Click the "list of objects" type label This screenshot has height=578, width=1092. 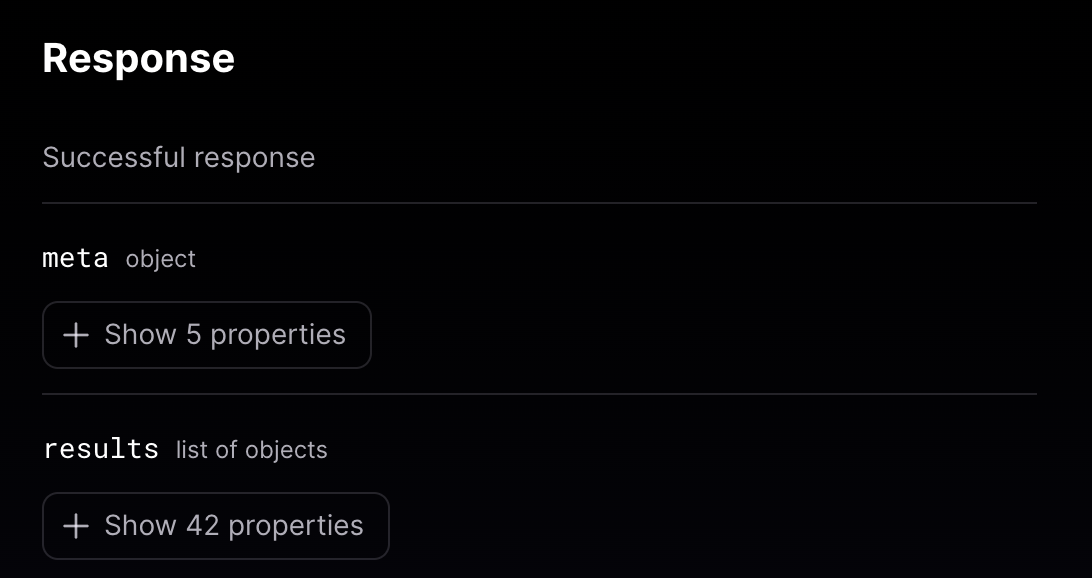252,450
